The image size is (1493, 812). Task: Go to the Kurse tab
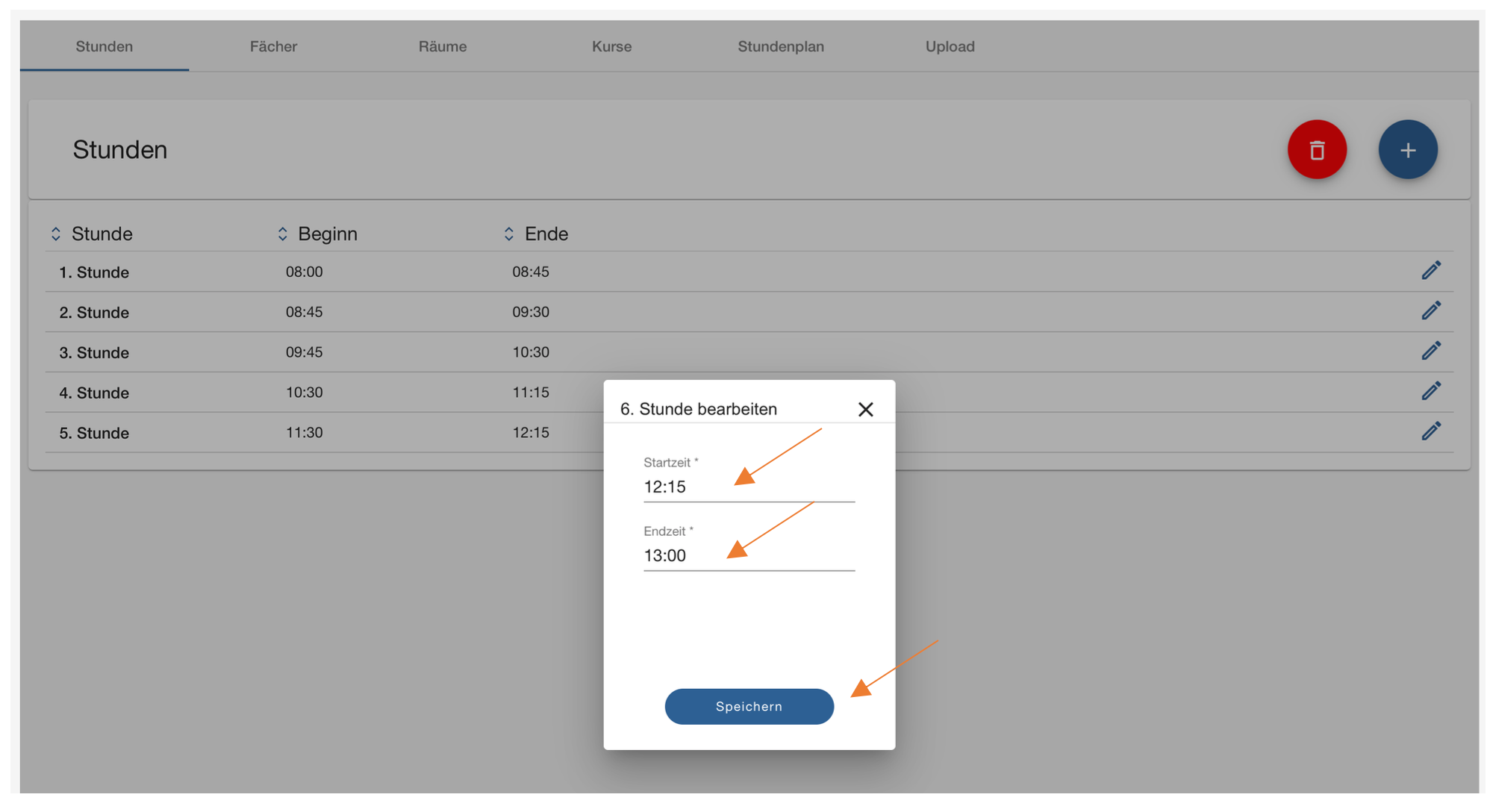(x=611, y=46)
